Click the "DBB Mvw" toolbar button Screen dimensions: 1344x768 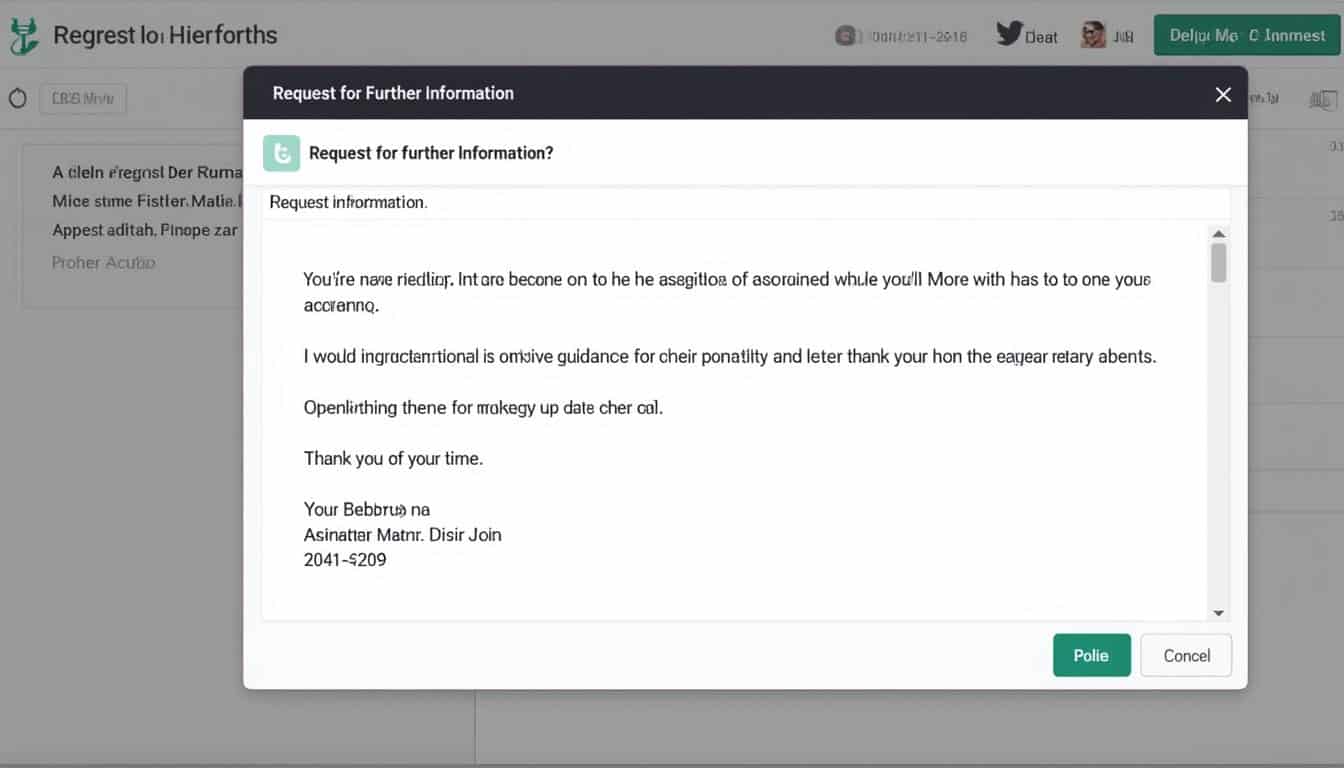click(83, 99)
